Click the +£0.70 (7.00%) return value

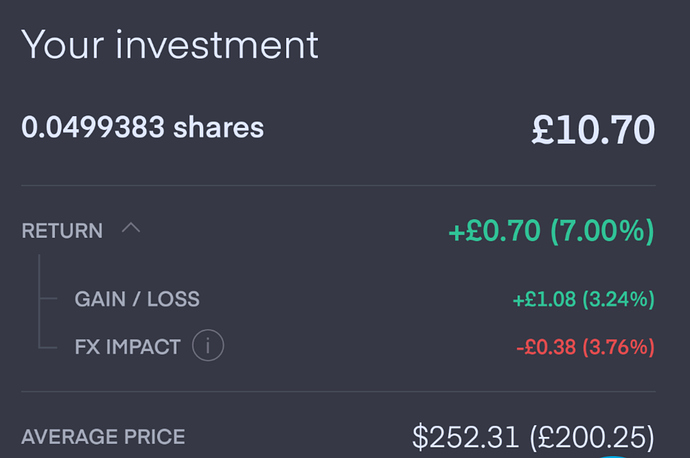[551, 231]
